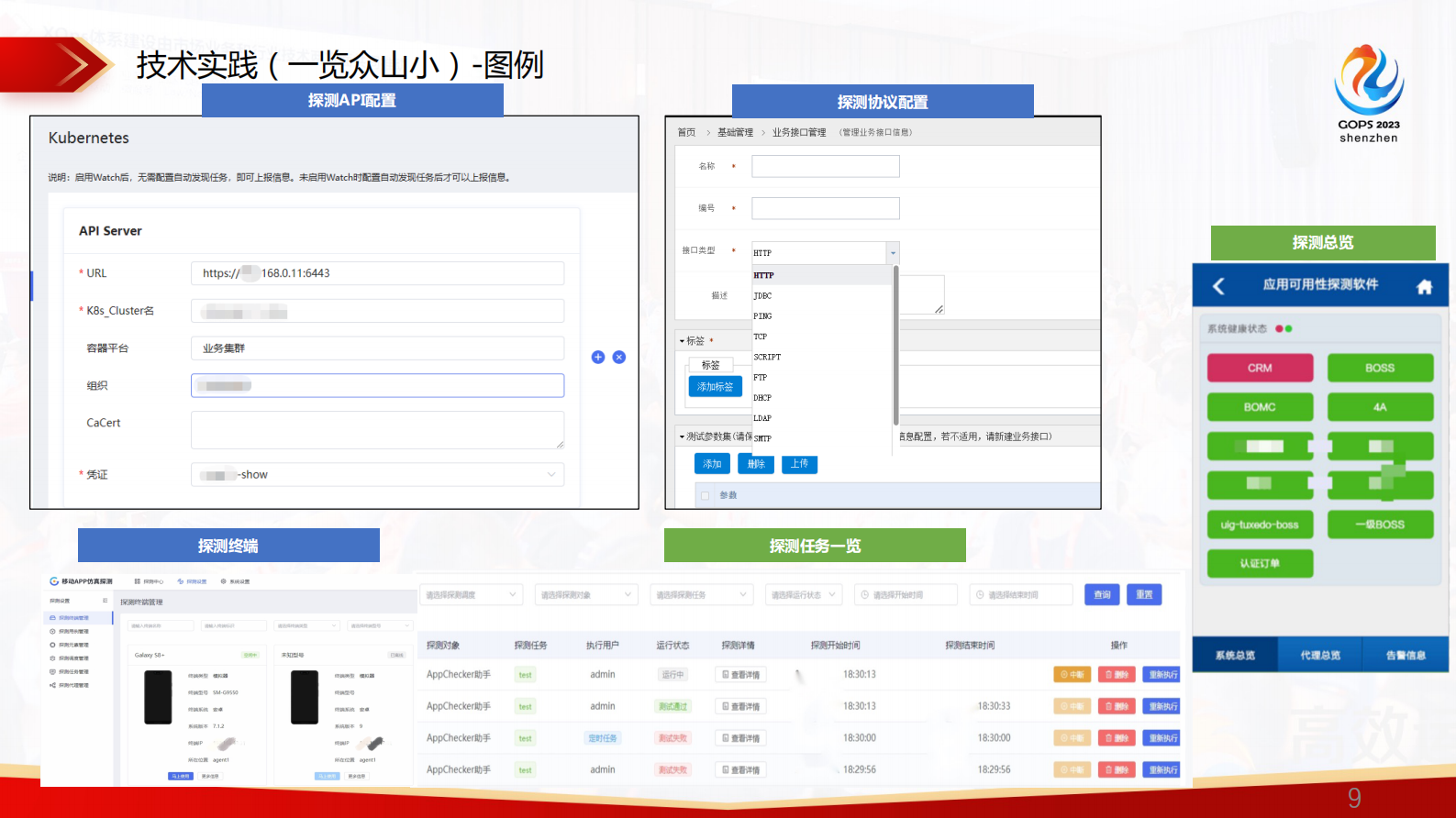Click the CaCert text area

tap(377, 429)
